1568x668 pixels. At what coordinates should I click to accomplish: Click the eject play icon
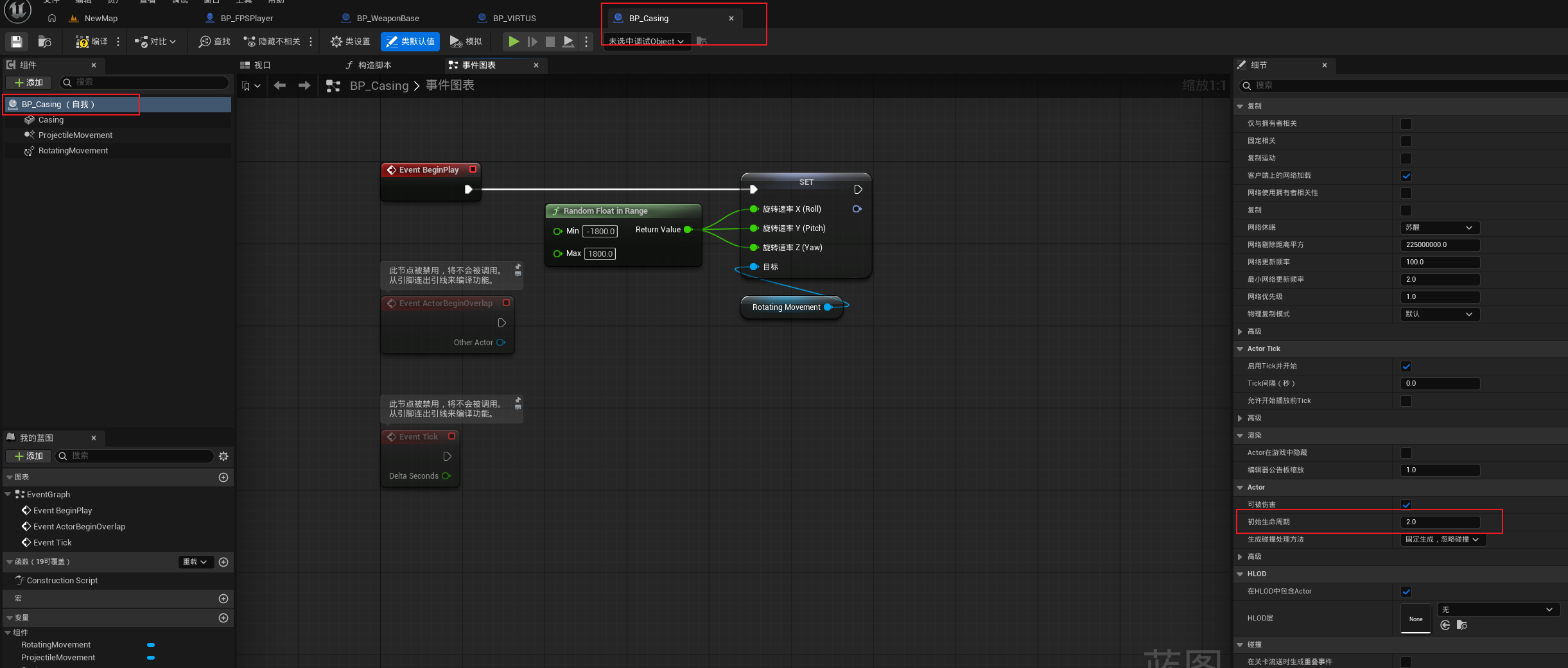pyautogui.click(x=568, y=42)
